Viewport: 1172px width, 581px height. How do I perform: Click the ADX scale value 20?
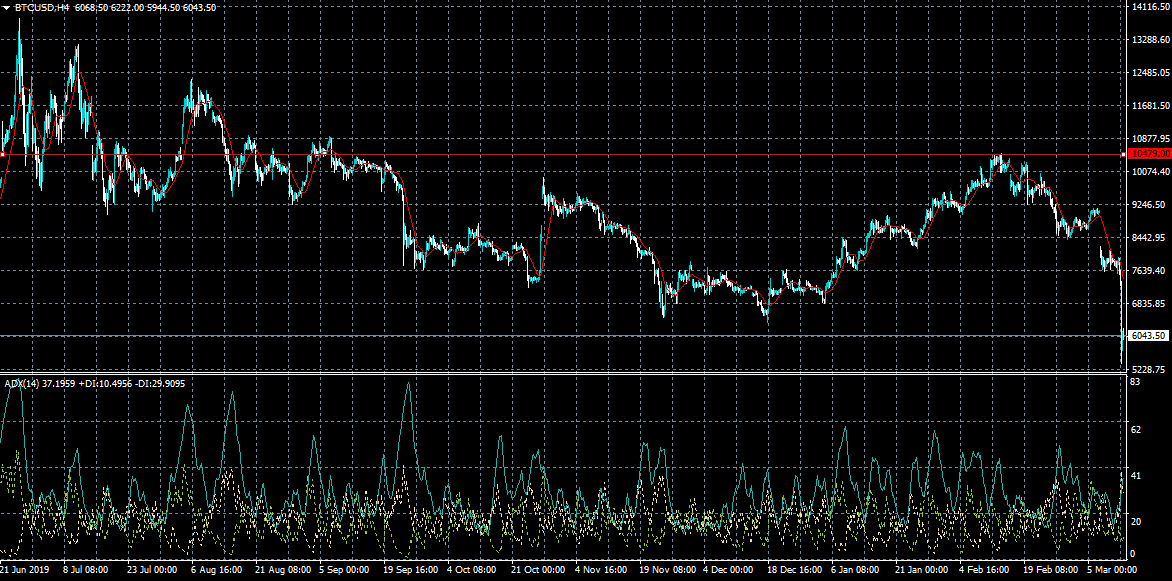(x=1135, y=521)
